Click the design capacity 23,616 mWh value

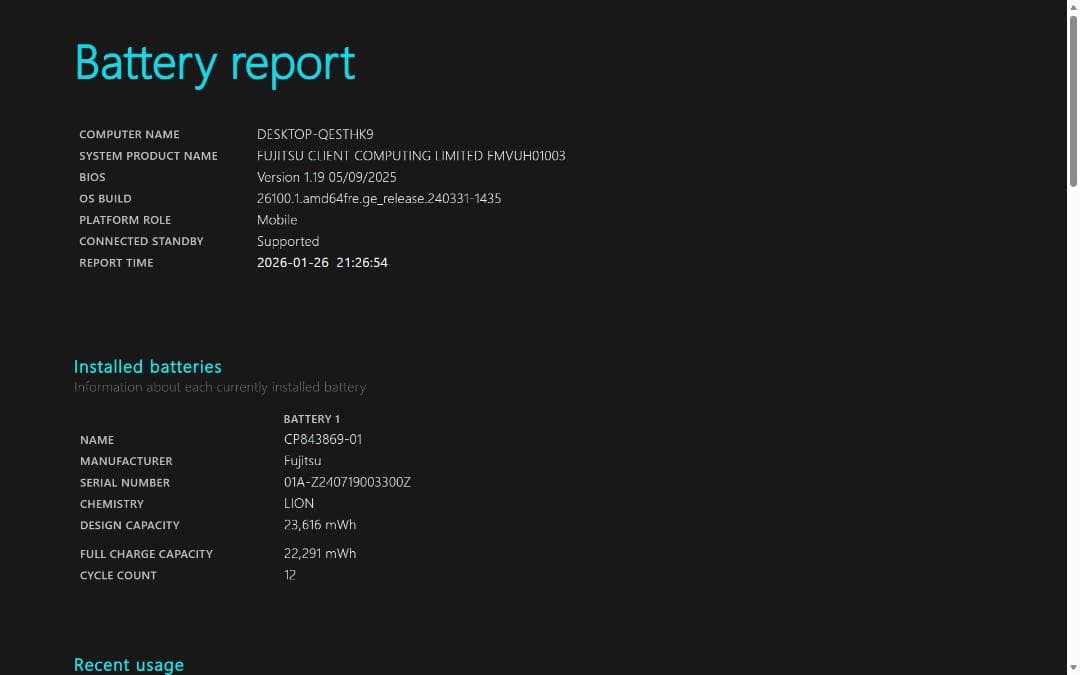[x=320, y=525]
